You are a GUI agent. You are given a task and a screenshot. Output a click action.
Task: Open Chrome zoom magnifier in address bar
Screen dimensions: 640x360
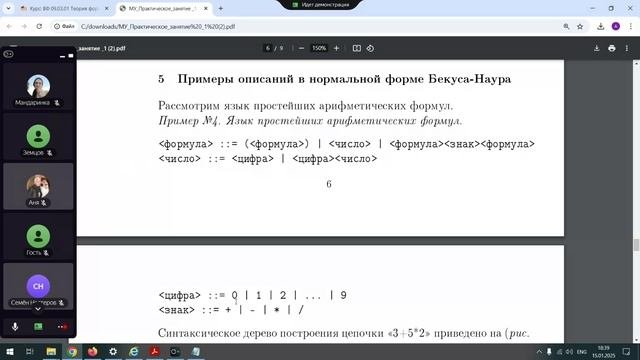pos(567,26)
